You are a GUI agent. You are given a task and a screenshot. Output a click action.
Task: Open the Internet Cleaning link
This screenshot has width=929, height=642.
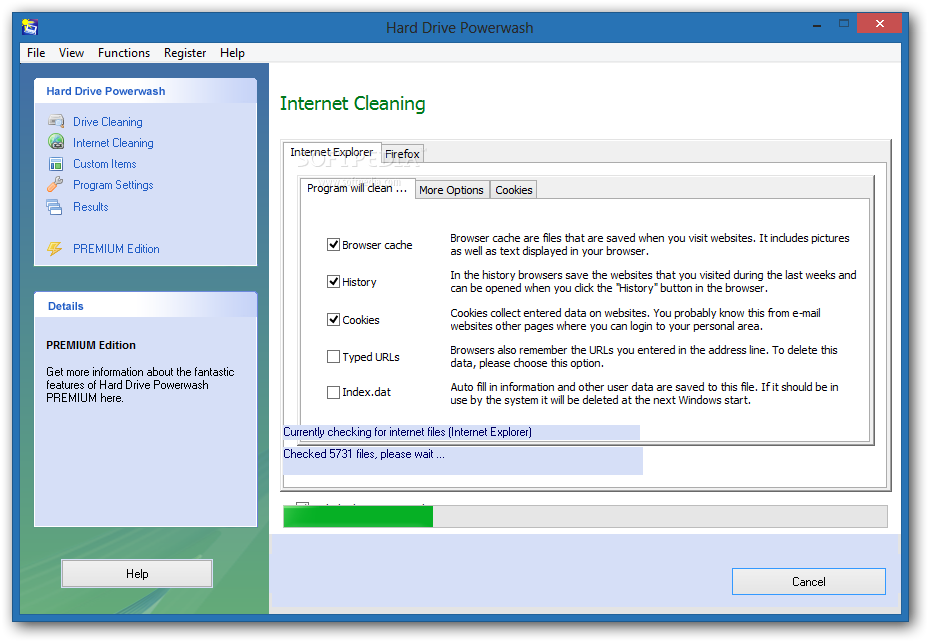coord(113,143)
